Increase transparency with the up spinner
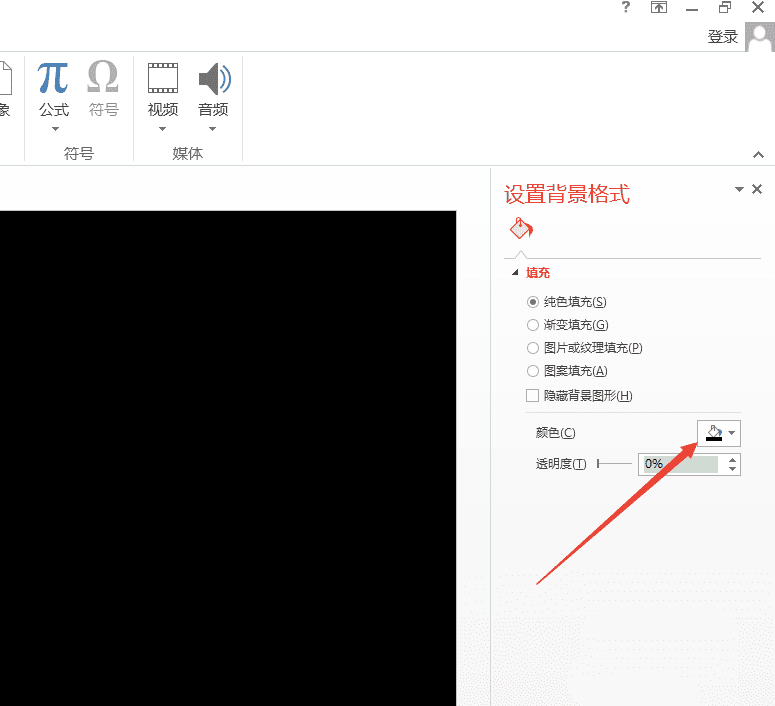 (732, 460)
